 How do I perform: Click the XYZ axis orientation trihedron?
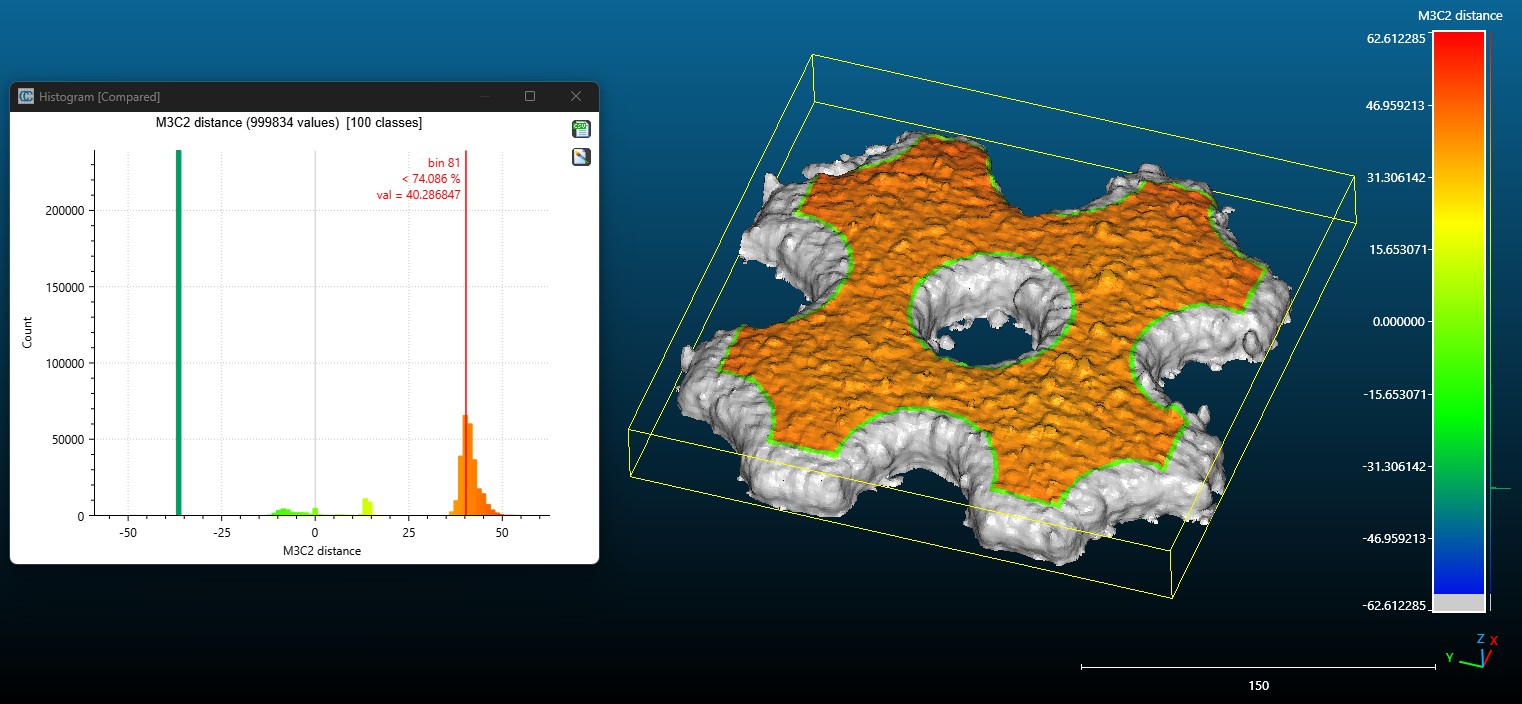tap(1472, 652)
